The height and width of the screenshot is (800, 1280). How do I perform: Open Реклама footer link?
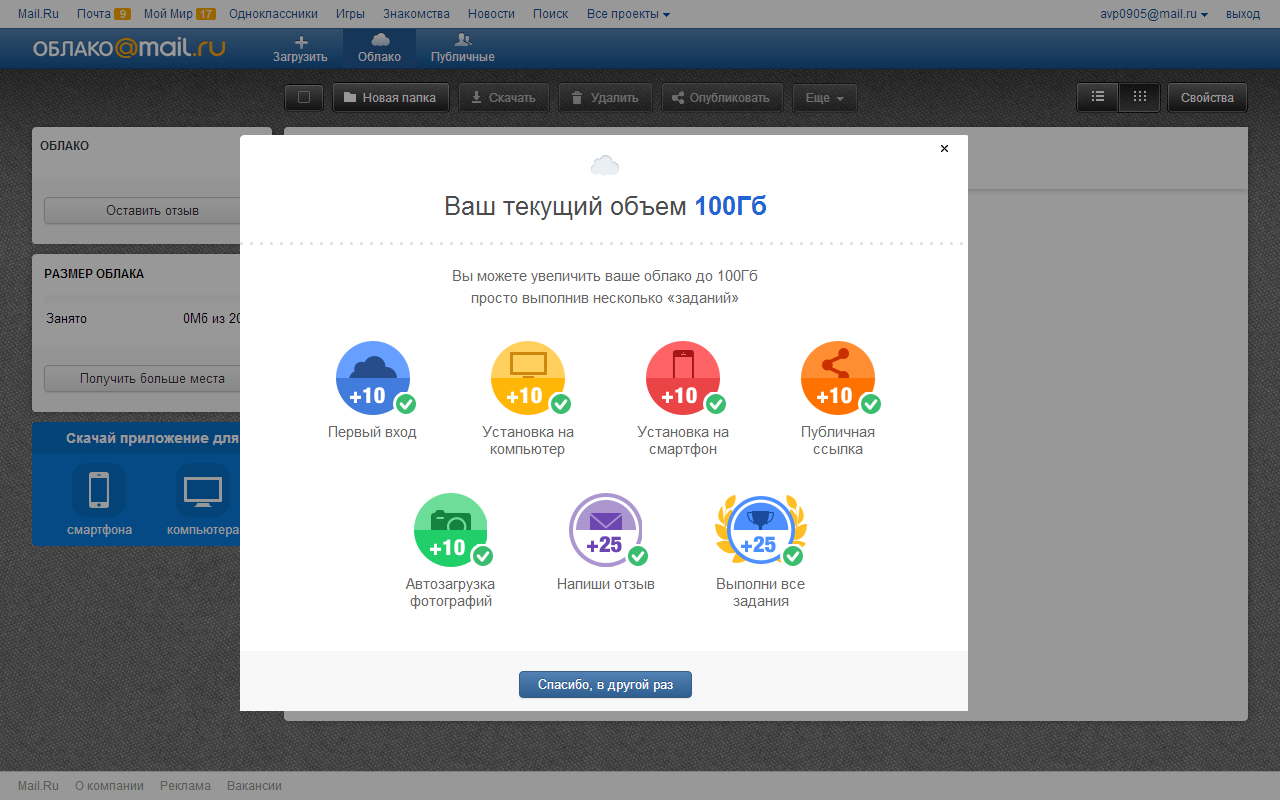click(x=185, y=786)
